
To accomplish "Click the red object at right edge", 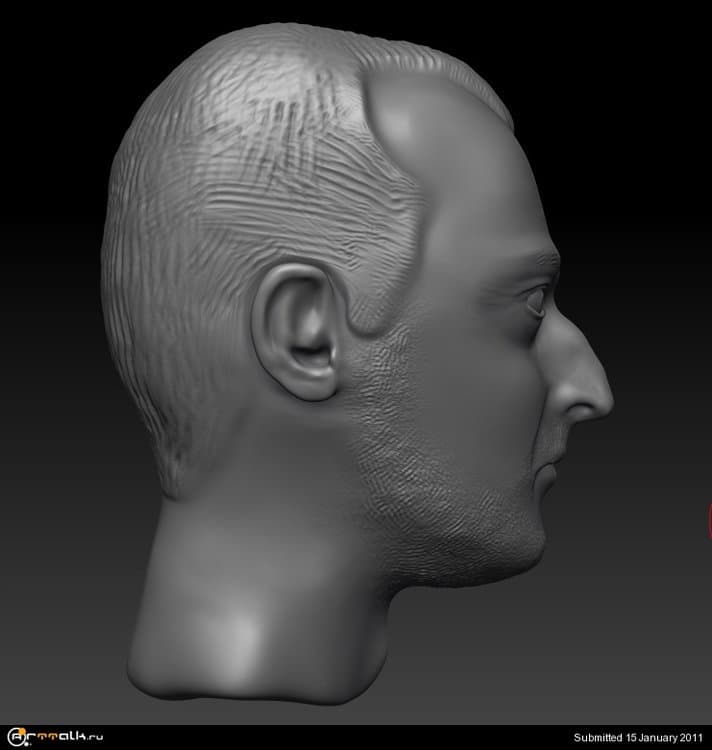I will tap(708, 518).
